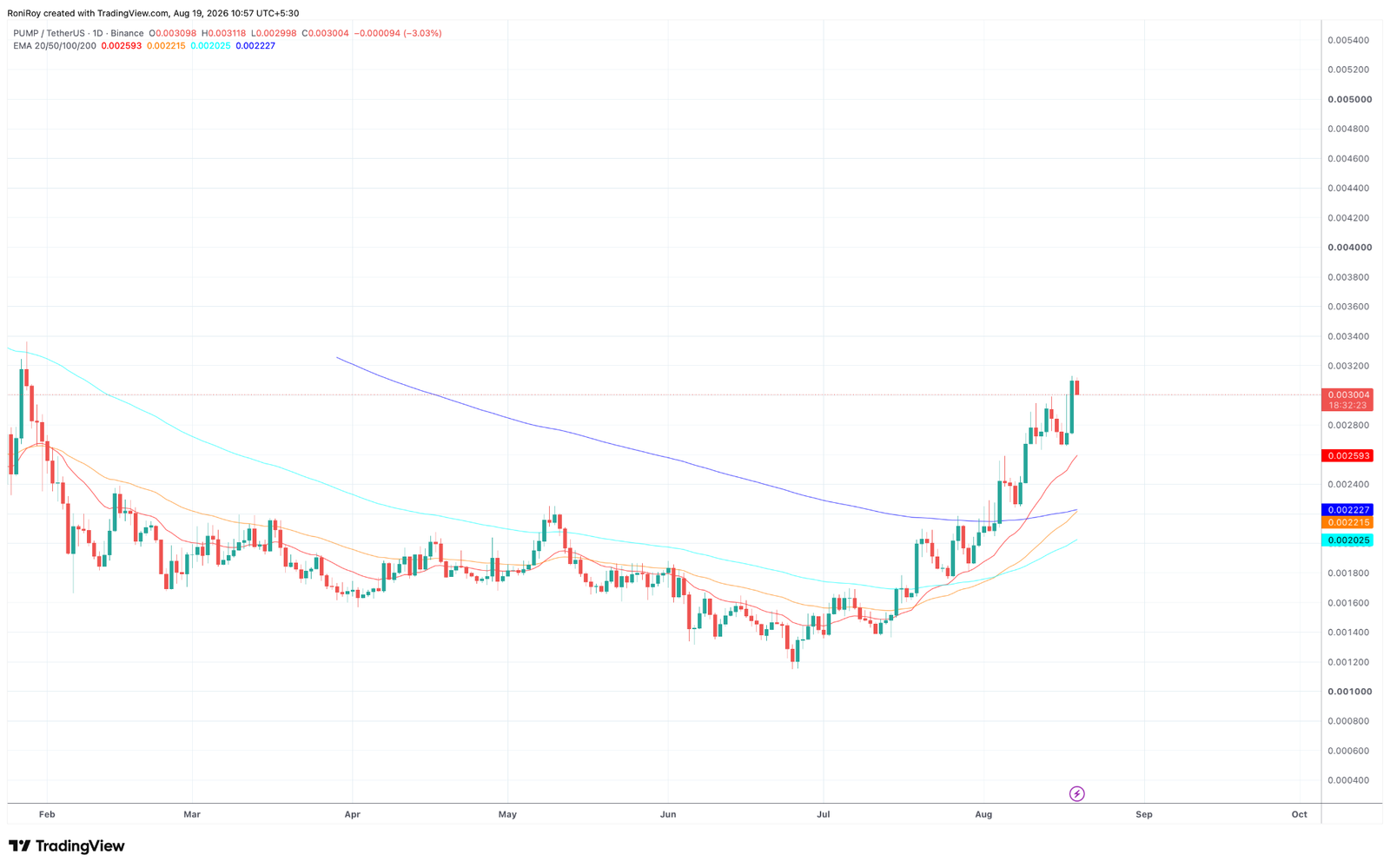Click the Feb label on time axis
Viewport: 1390px width, 868px height.
click(x=47, y=814)
